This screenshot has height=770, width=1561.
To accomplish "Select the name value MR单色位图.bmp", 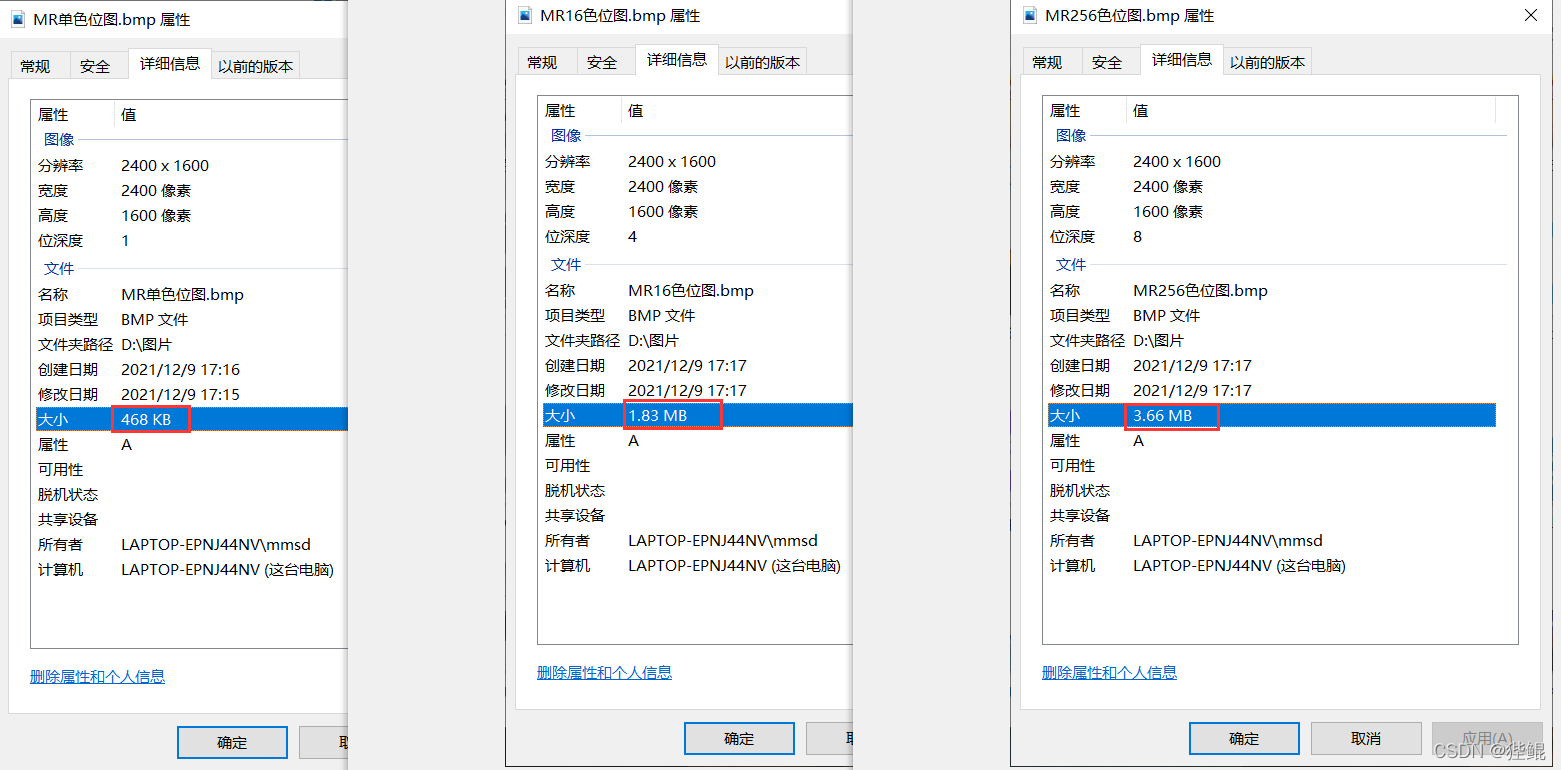I will (x=182, y=295).
